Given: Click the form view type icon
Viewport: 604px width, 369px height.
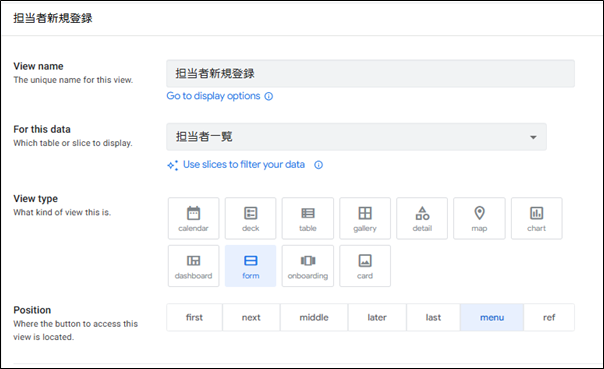Looking at the screenshot, I should [x=250, y=261].
